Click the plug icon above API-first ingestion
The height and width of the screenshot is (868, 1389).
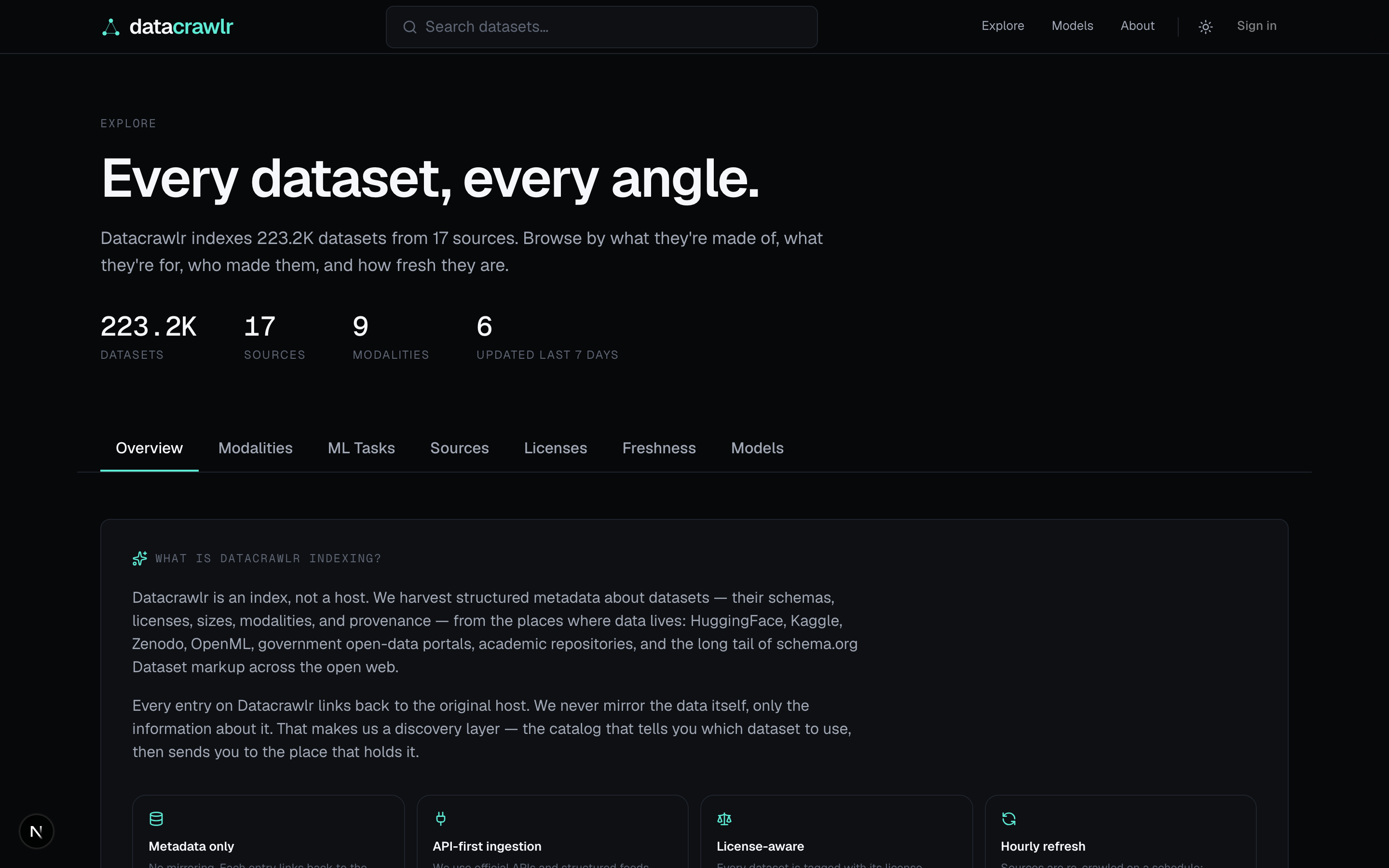tap(440, 819)
